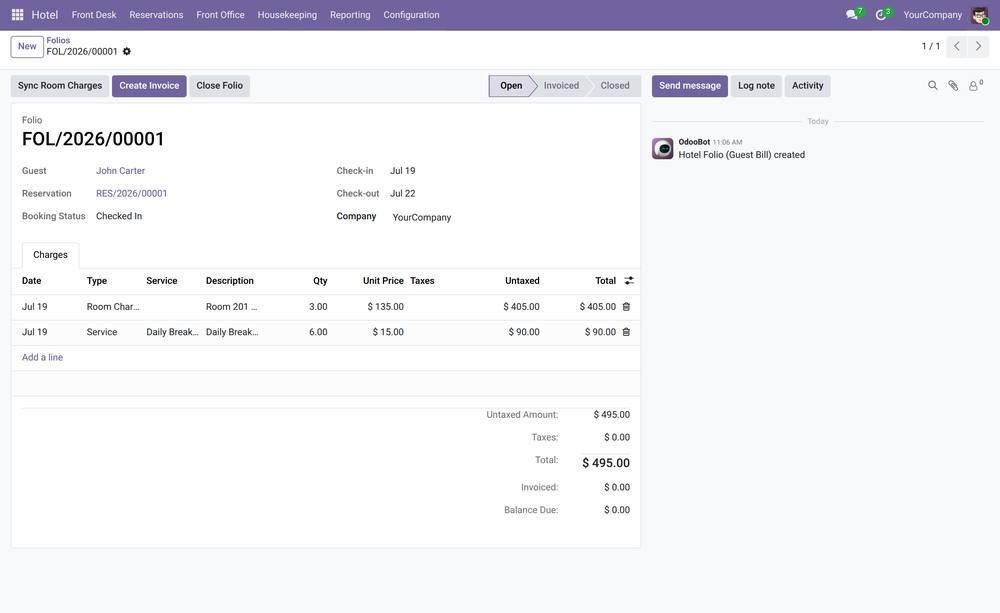Open attachments paperclip icon
Image resolution: width=1000 pixels, height=613 pixels.
(x=953, y=85)
